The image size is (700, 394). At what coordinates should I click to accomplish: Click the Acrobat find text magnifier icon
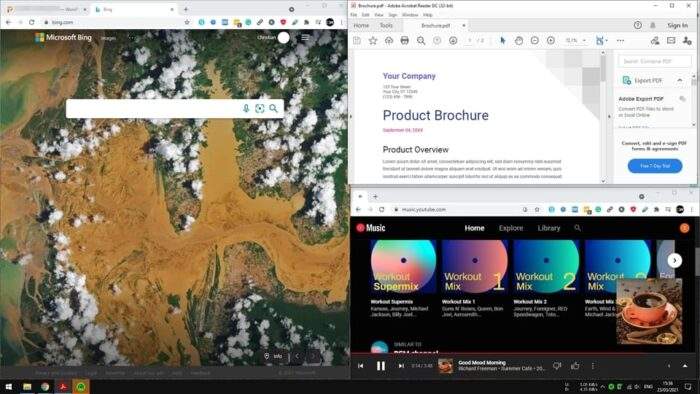pyautogui.click(x=421, y=41)
